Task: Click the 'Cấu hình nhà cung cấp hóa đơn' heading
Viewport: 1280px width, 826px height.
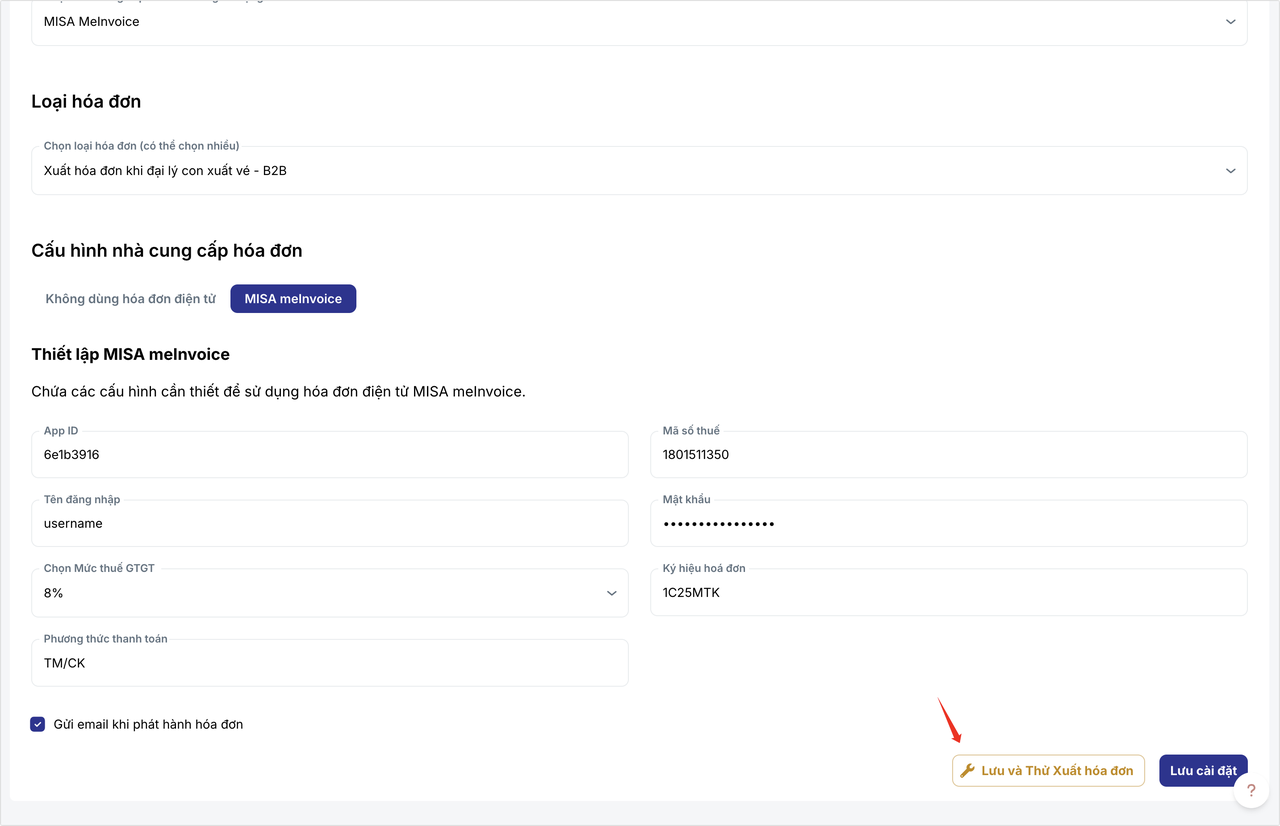Action: pyautogui.click(x=167, y=251)
